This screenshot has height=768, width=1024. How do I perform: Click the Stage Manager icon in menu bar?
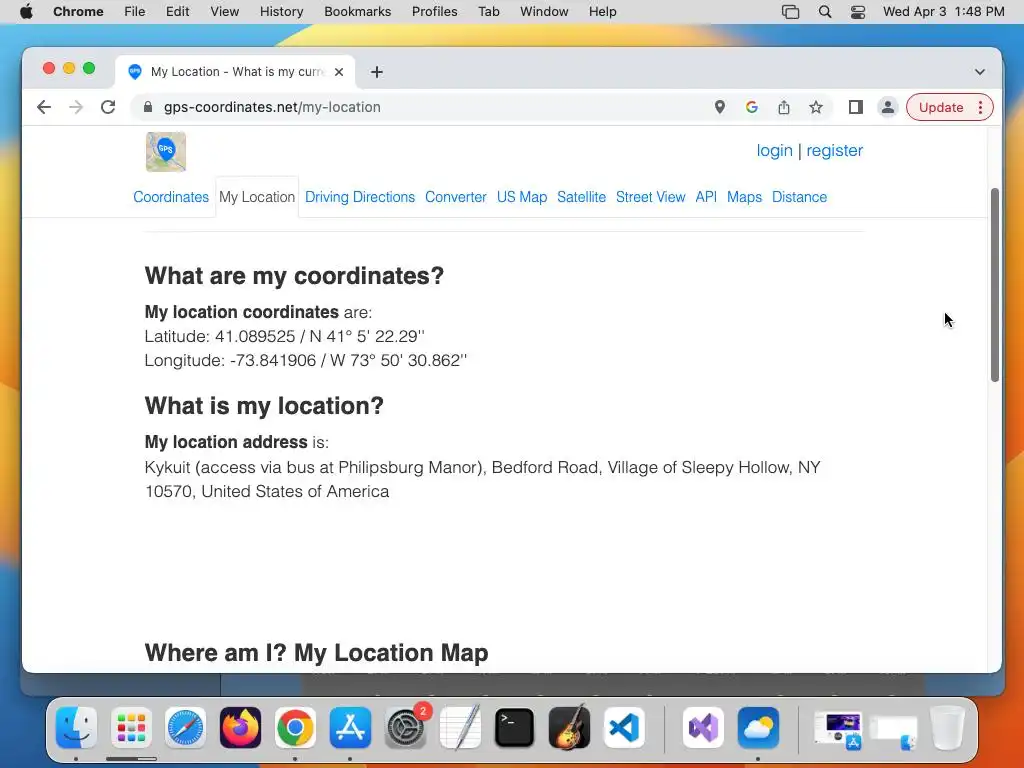(x=791, y=12)
